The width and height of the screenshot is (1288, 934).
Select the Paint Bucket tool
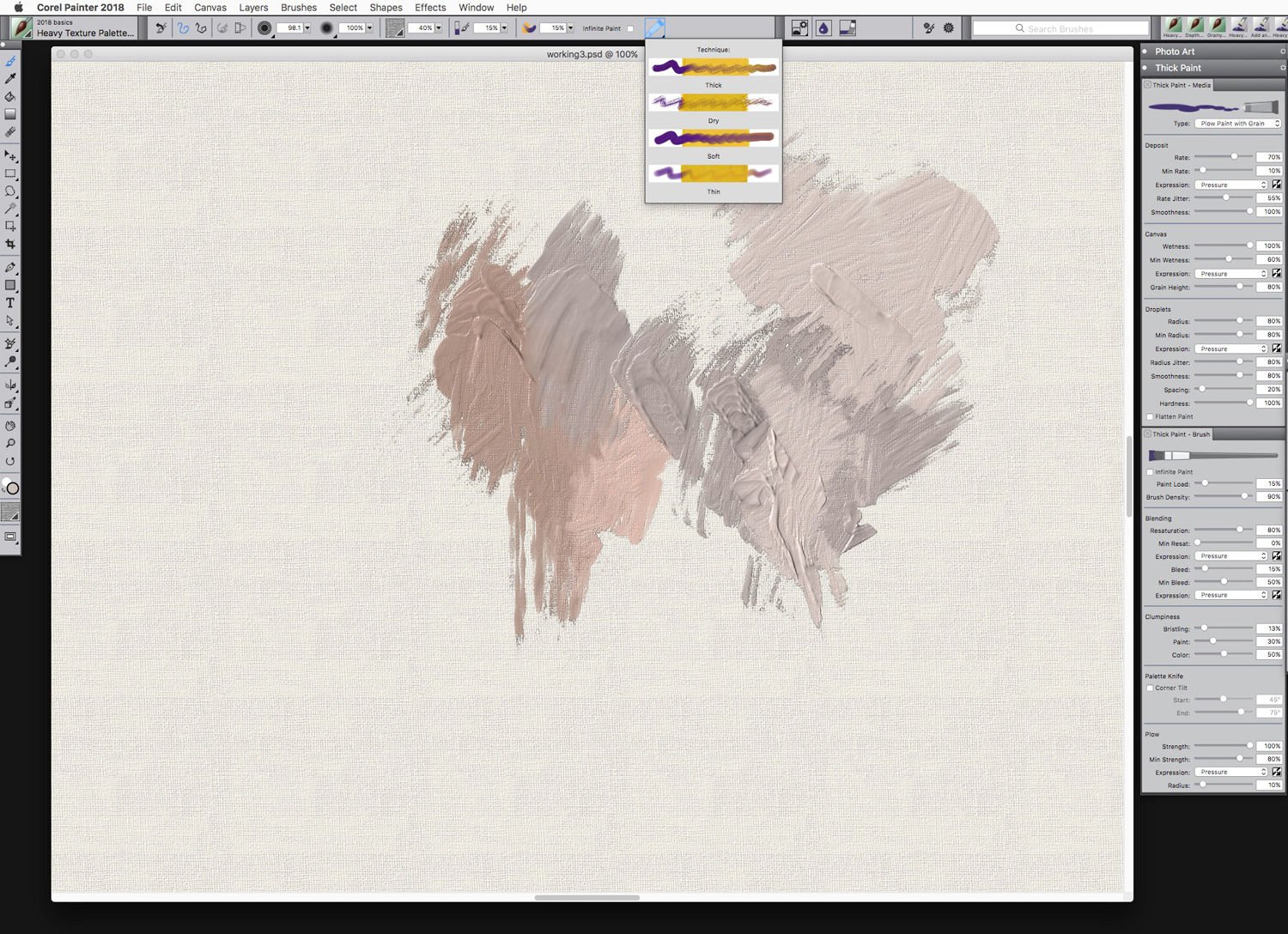coord(10,97)
